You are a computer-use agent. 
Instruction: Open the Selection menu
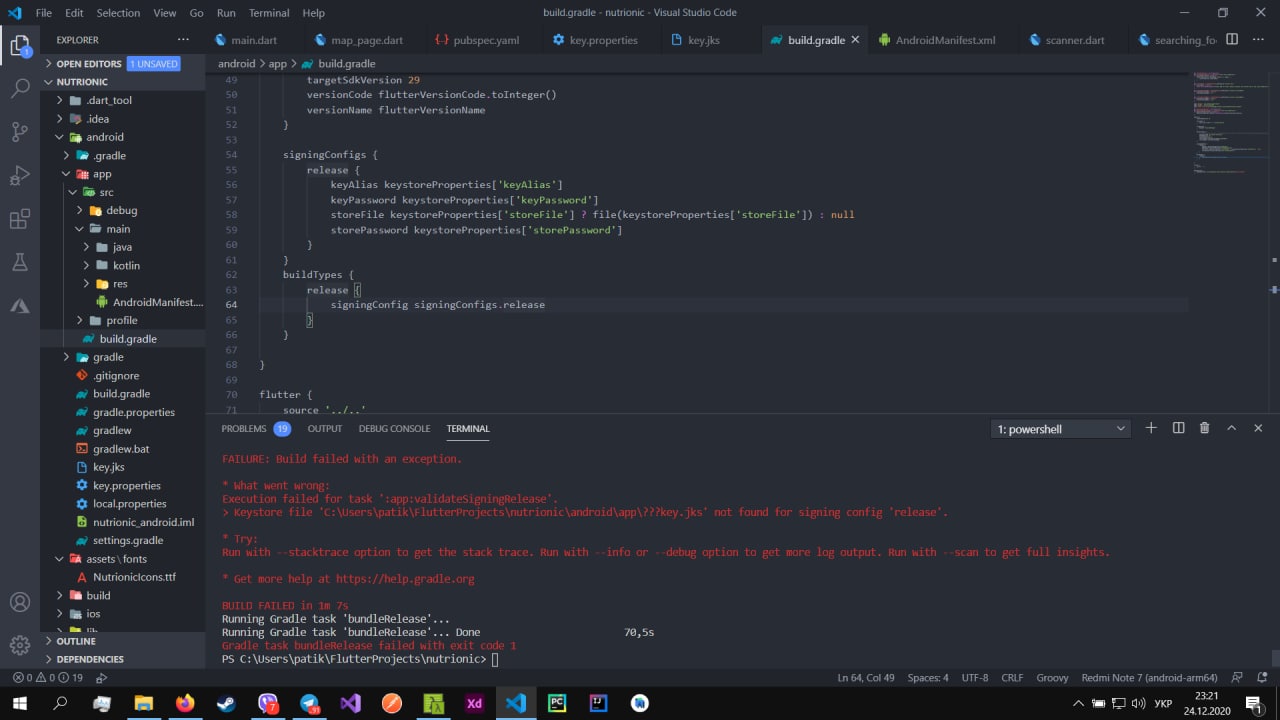(118, 13)
